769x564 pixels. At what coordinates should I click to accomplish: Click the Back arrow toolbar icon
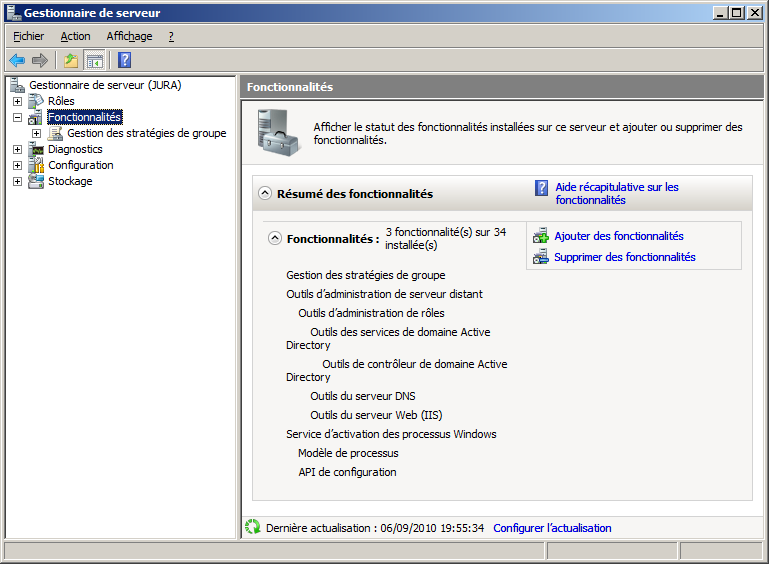(17, 60)
